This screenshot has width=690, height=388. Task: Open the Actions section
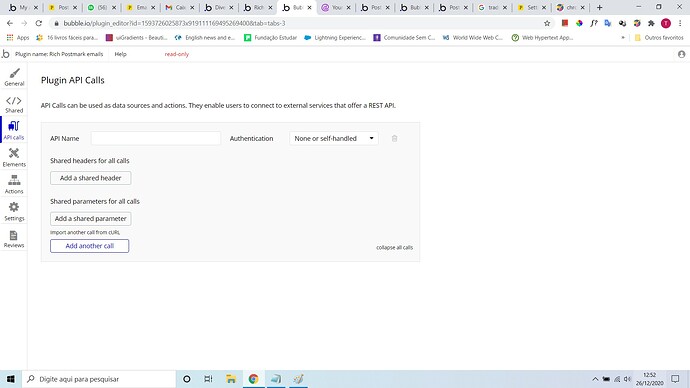coord(14,184)
